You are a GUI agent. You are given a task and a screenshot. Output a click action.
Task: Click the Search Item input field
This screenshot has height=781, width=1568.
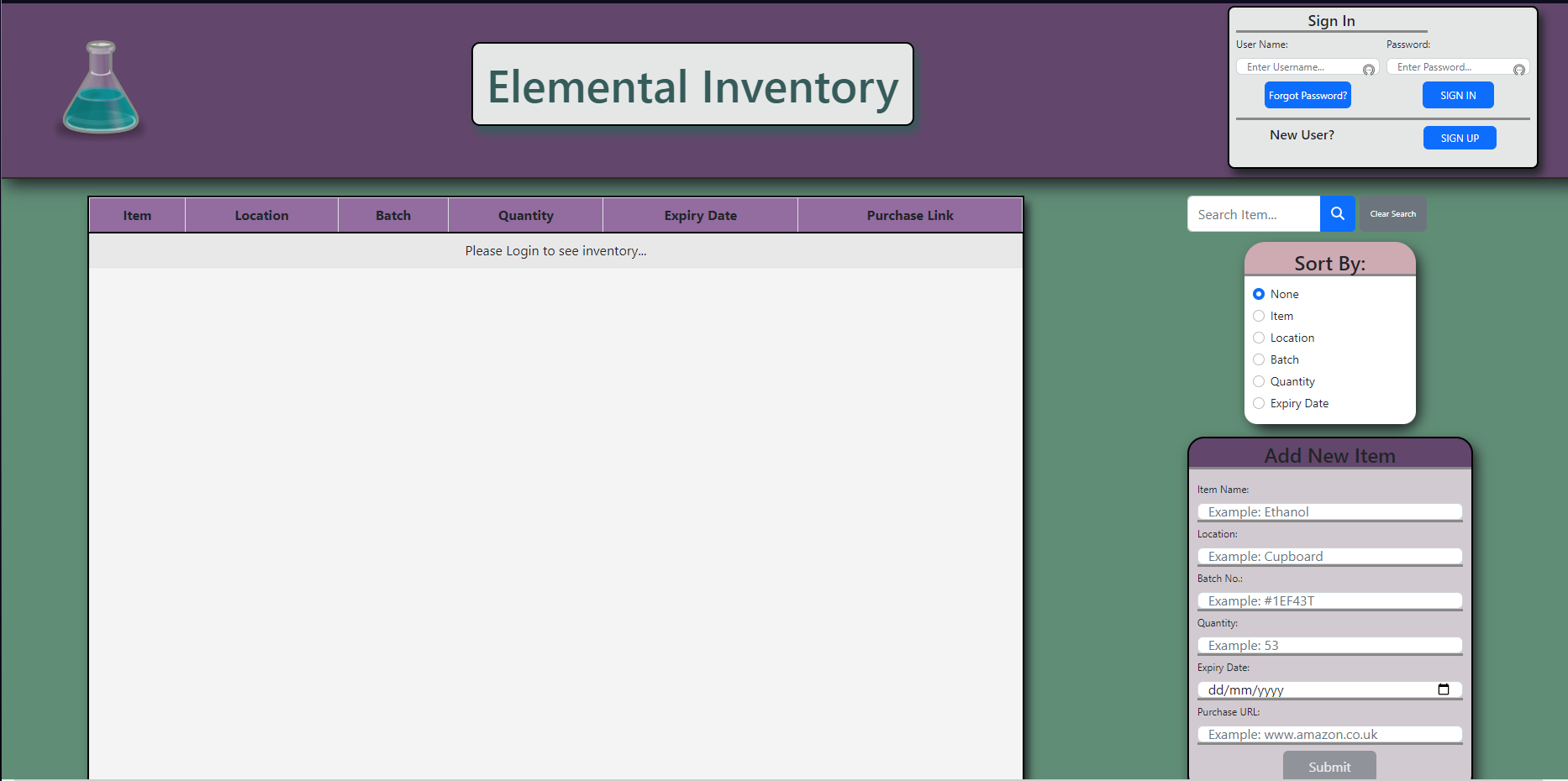(1253, 214)
